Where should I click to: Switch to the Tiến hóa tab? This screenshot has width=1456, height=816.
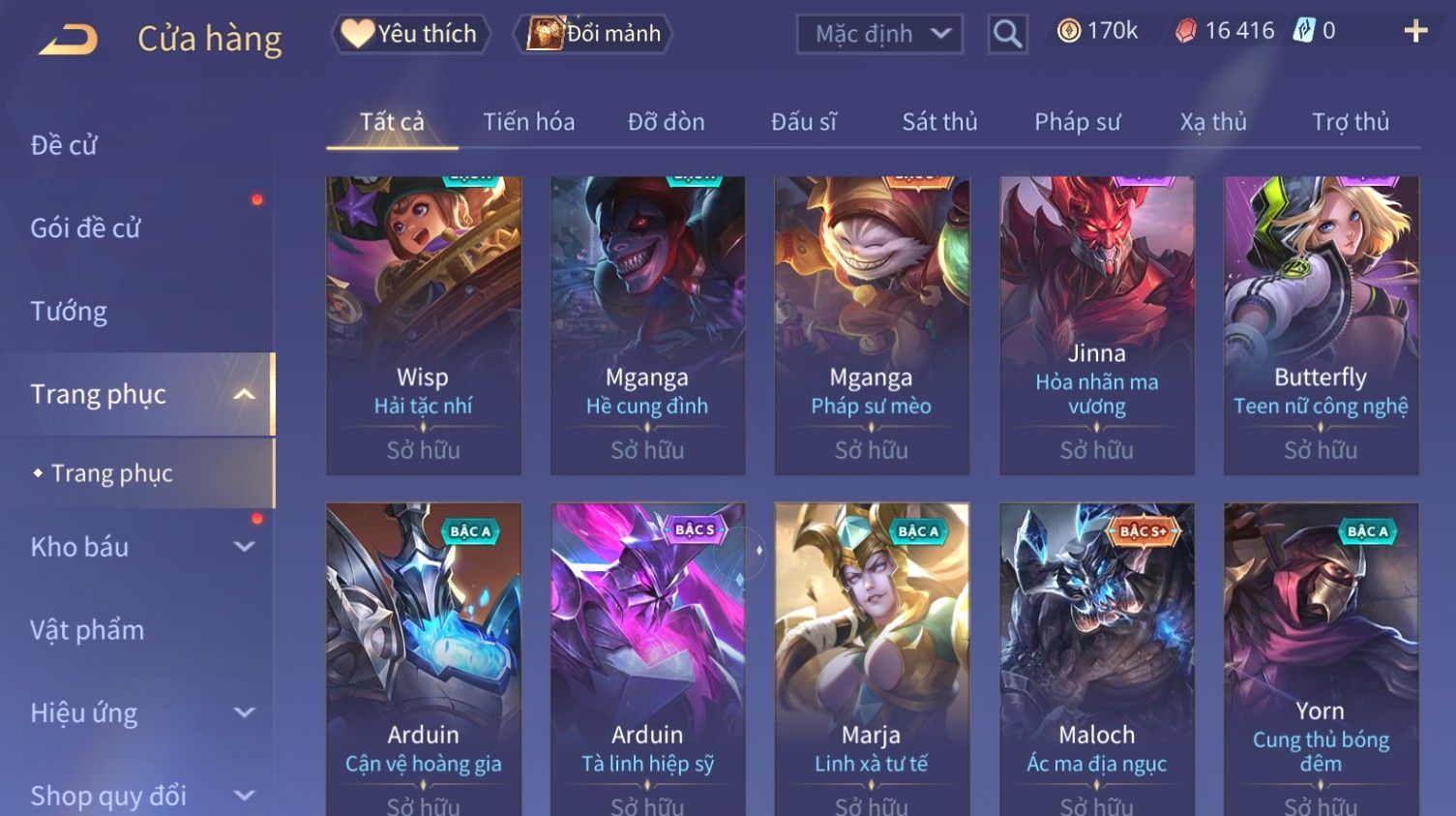point(529,122)
